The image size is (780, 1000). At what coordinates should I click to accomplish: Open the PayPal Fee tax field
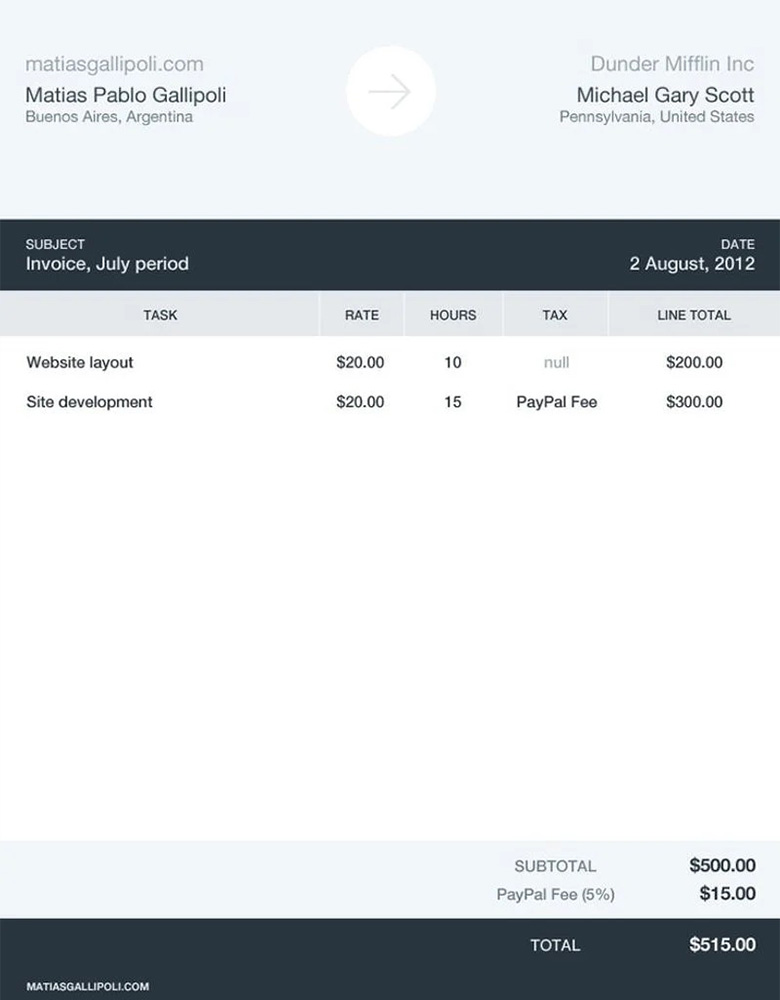(556, 402)
